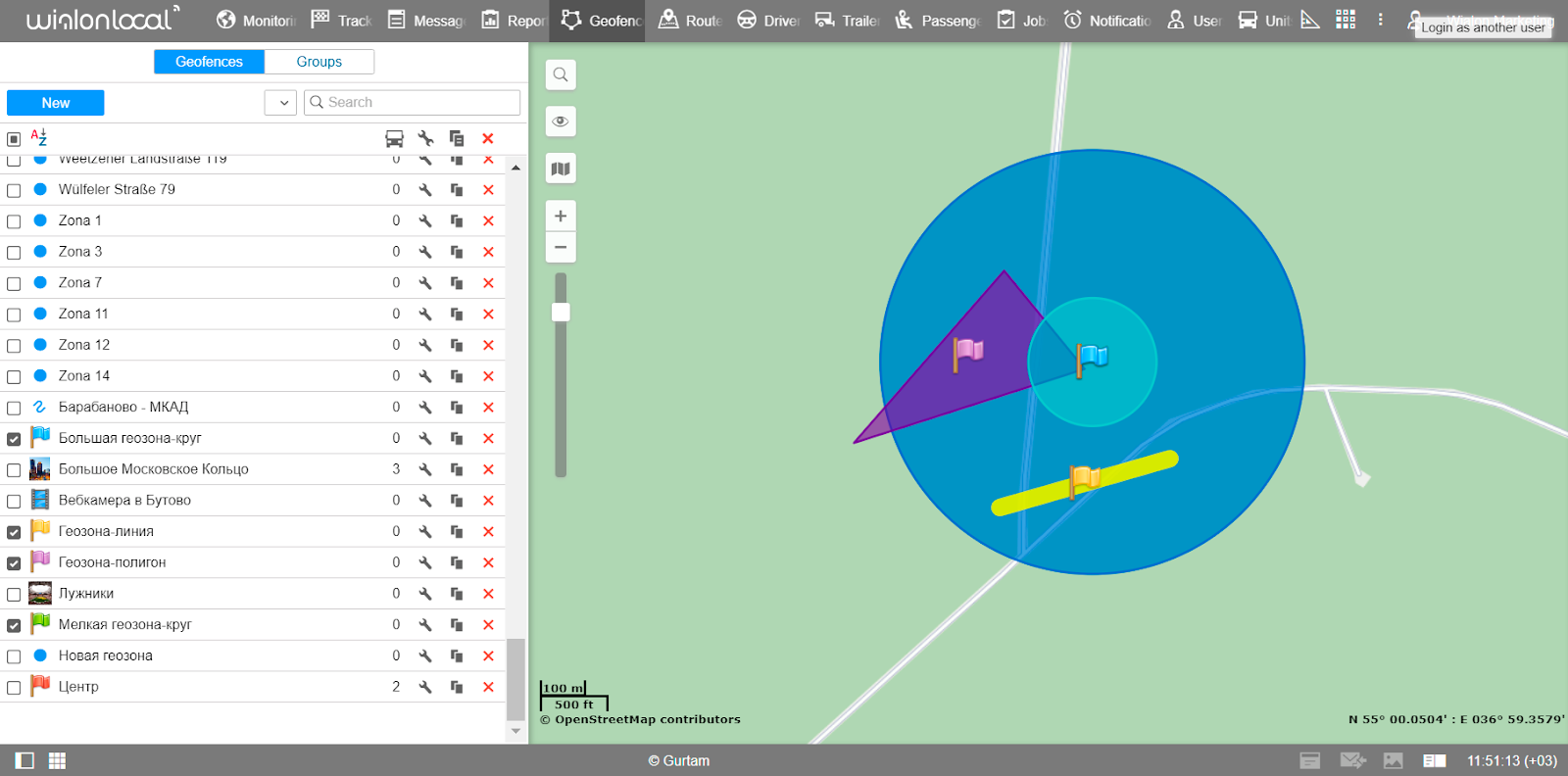This screenshot has height=776, width=1568.
Task: Sort geofences alphabetically with A-Z icon
Action: (39, 138)
